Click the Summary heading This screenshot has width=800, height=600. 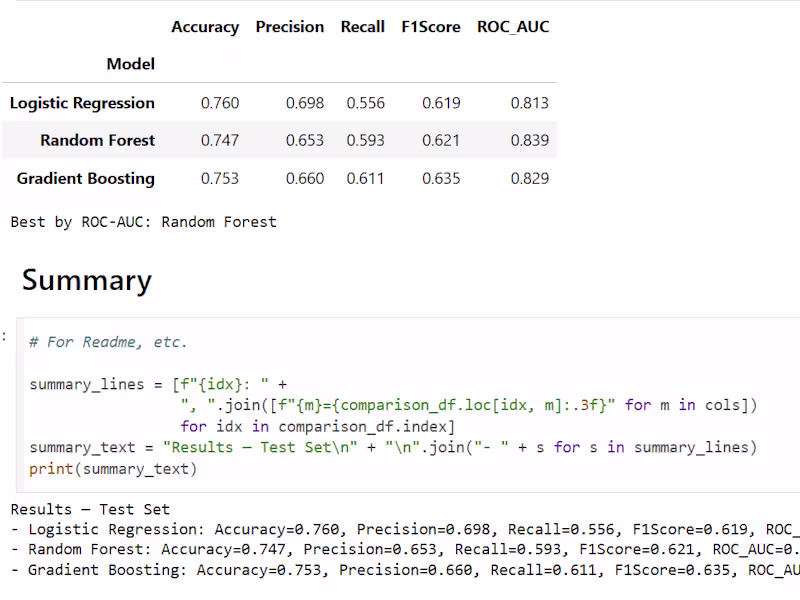(87, 280)
